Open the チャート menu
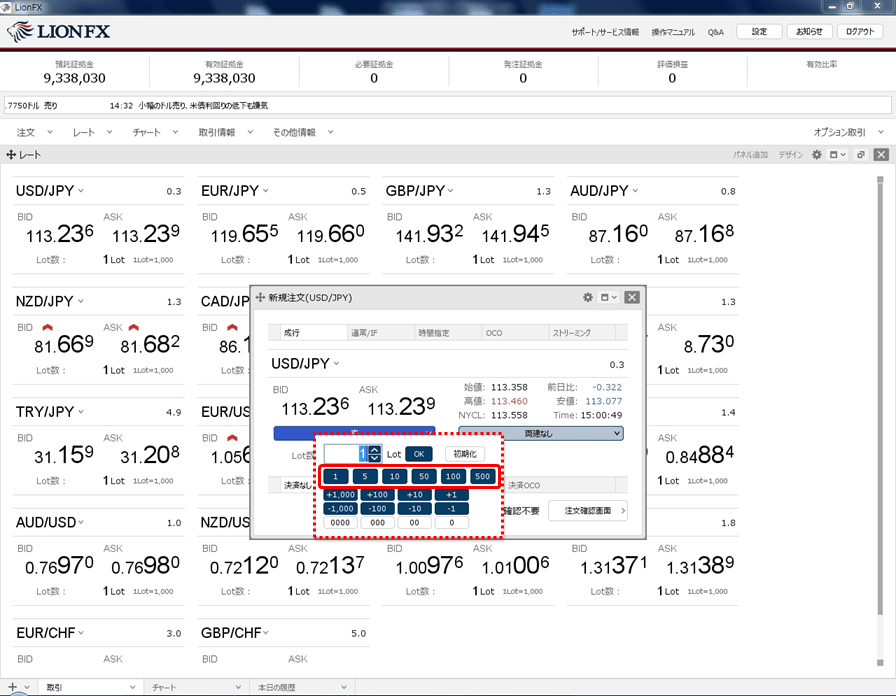Screen dimensions: 896x696 click(155, 132)
